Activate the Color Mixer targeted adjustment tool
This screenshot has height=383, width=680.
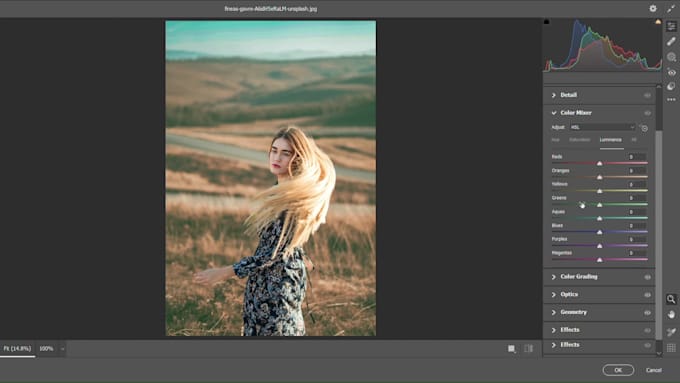tap(644, 128)
